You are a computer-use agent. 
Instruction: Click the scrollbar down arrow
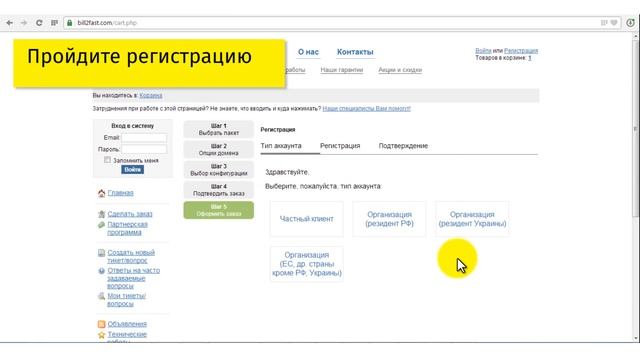[636, 339]
